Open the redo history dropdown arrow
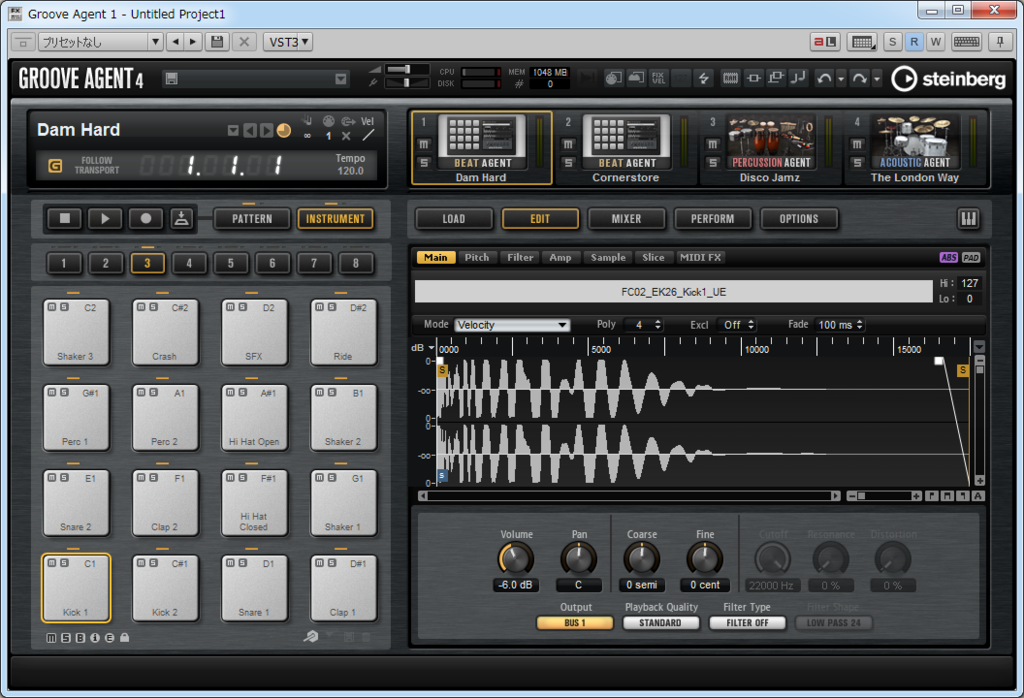1024x698 pixels. pos(876,79)
